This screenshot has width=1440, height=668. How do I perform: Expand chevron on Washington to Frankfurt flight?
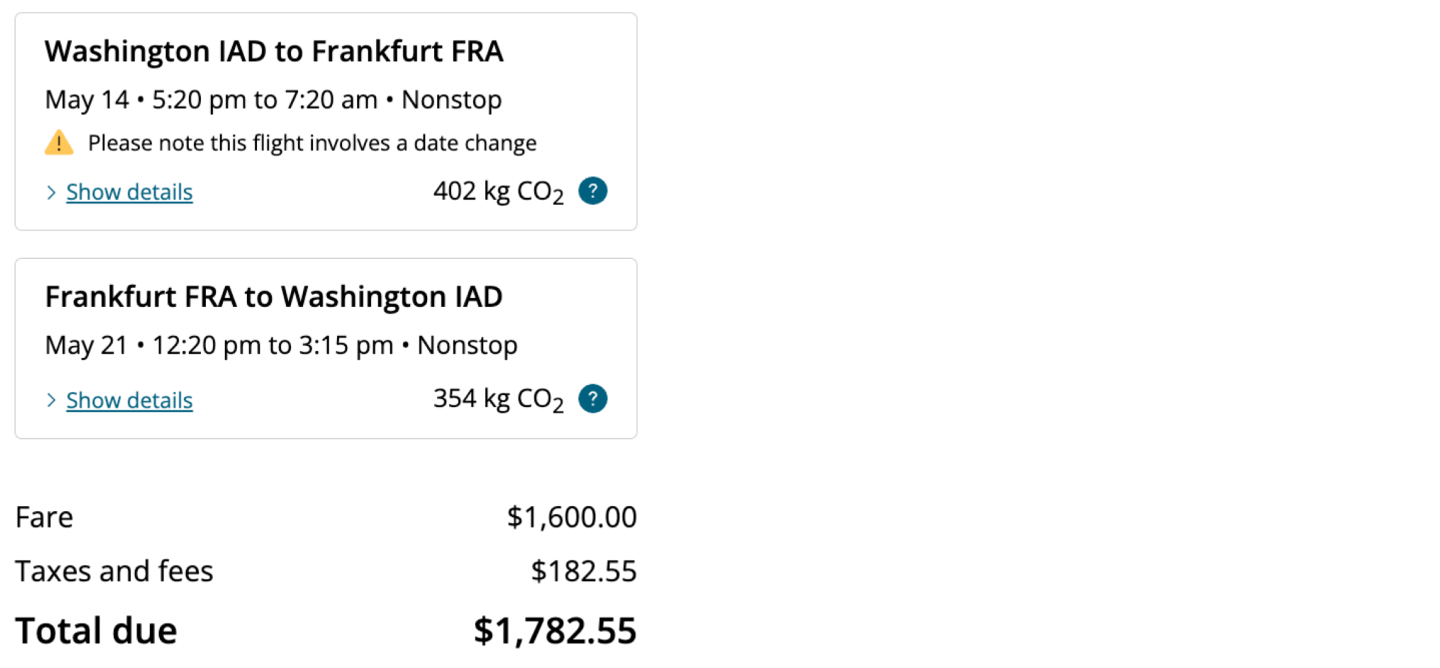click(51, 193)
